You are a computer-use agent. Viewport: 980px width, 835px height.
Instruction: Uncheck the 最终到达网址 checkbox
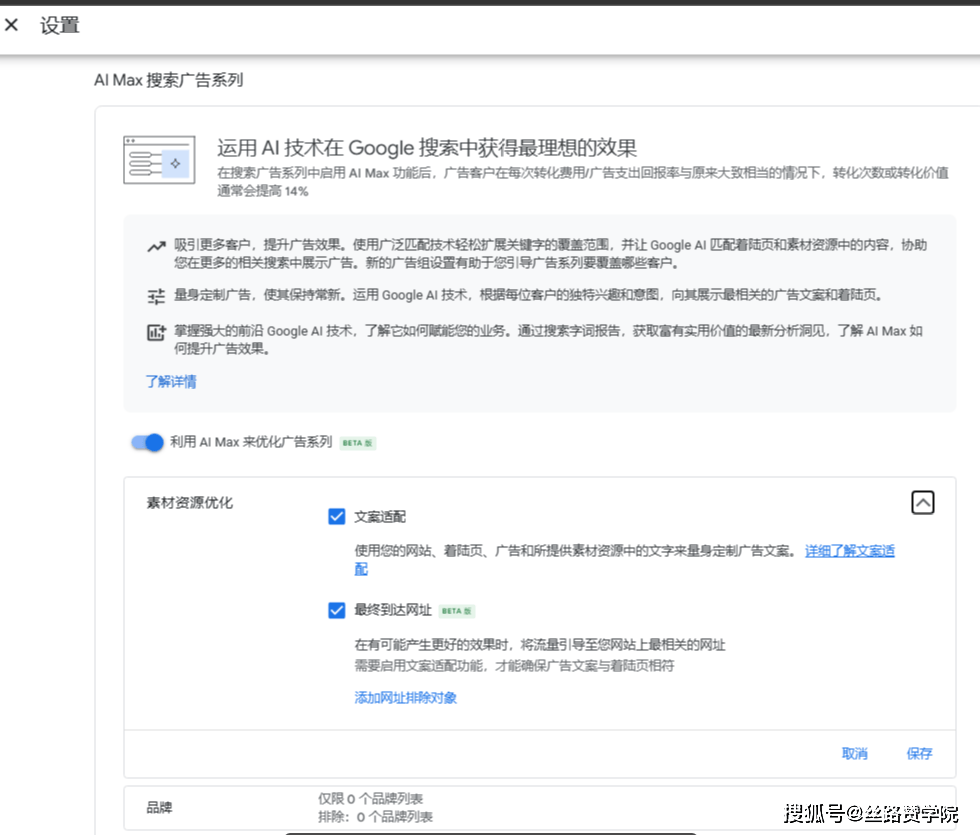point(336,610)
